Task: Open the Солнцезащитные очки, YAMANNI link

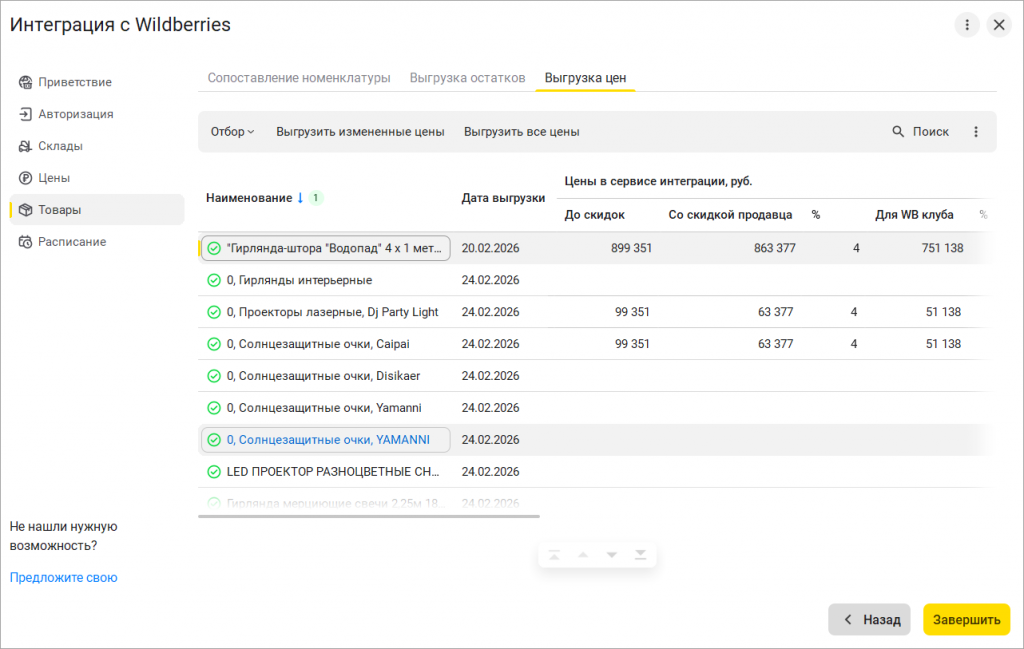Action: (x=328, y=440)
